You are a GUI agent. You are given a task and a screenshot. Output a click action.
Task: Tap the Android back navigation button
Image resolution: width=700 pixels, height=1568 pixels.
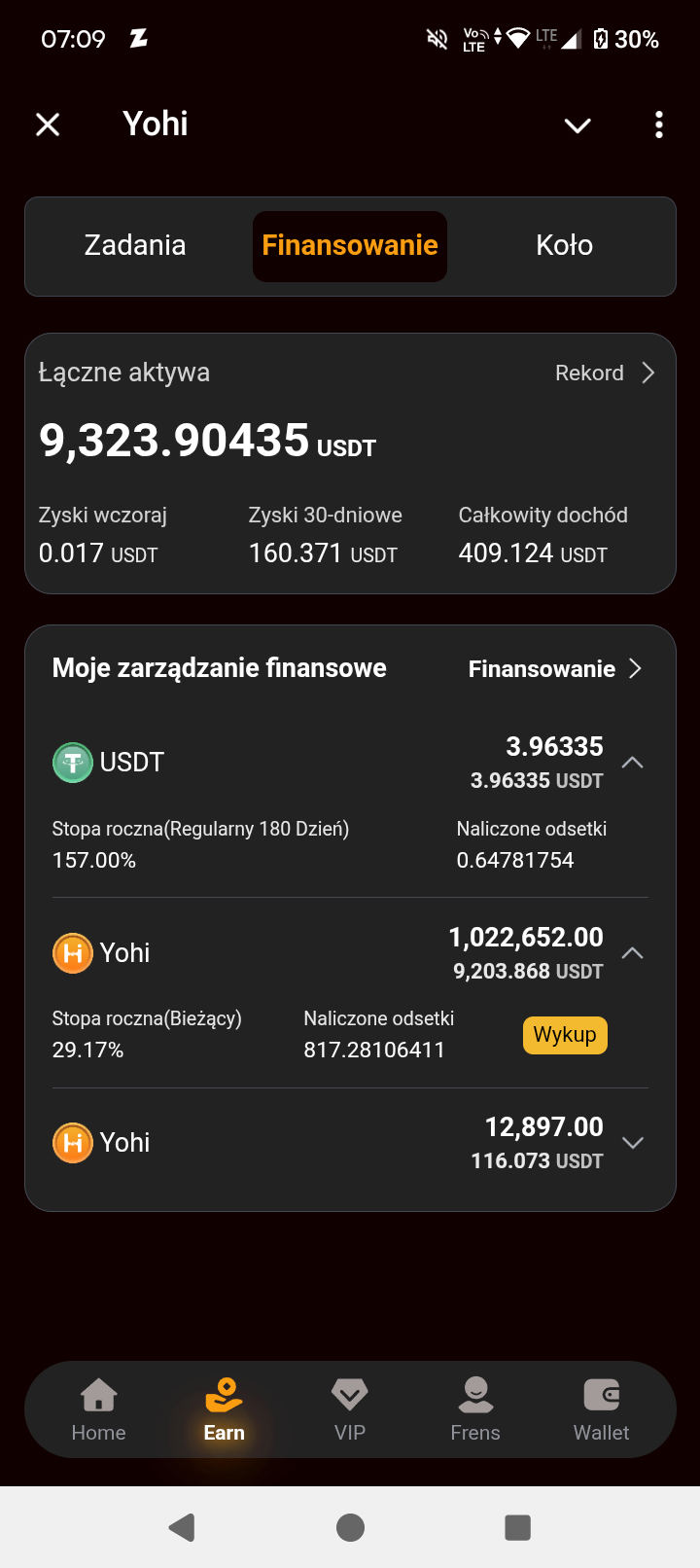pos(182,1527)
